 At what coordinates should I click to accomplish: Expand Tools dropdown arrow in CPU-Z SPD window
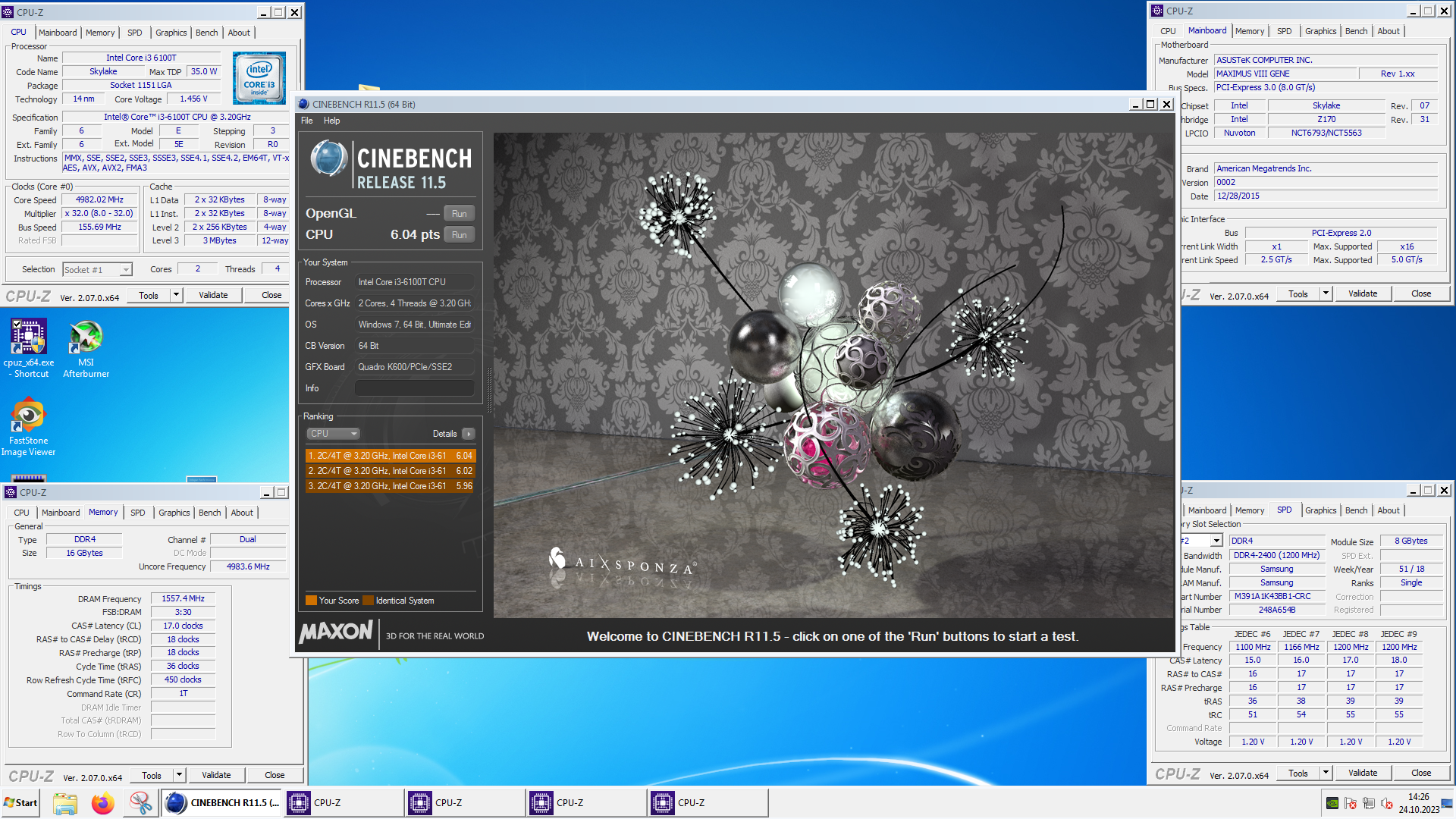[x=1326, y=773]
